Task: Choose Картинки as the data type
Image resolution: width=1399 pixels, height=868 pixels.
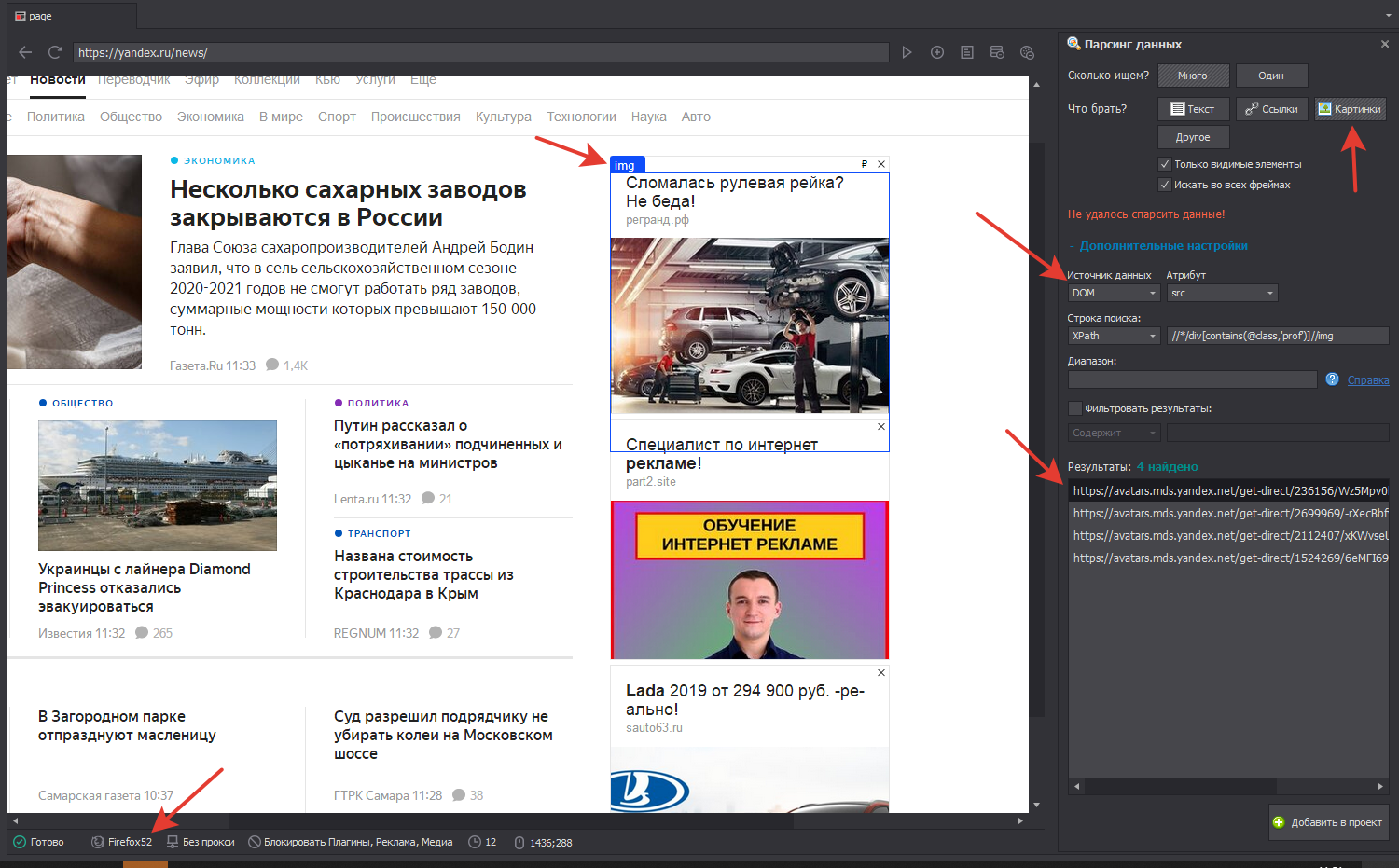Action: pyautogui.click(x=1350, y=109)
